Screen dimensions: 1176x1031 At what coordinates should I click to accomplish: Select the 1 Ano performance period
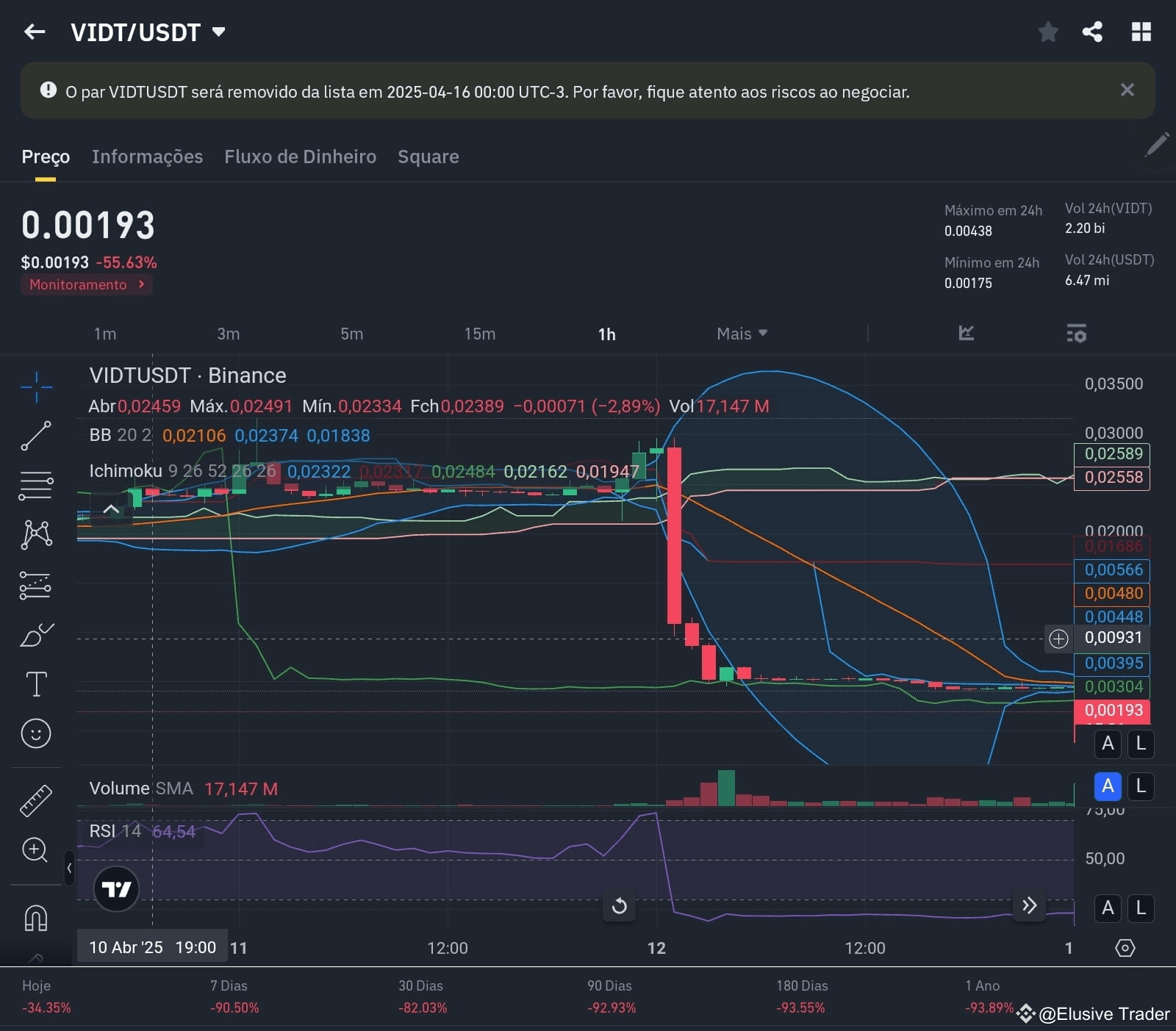click(989, 996)
